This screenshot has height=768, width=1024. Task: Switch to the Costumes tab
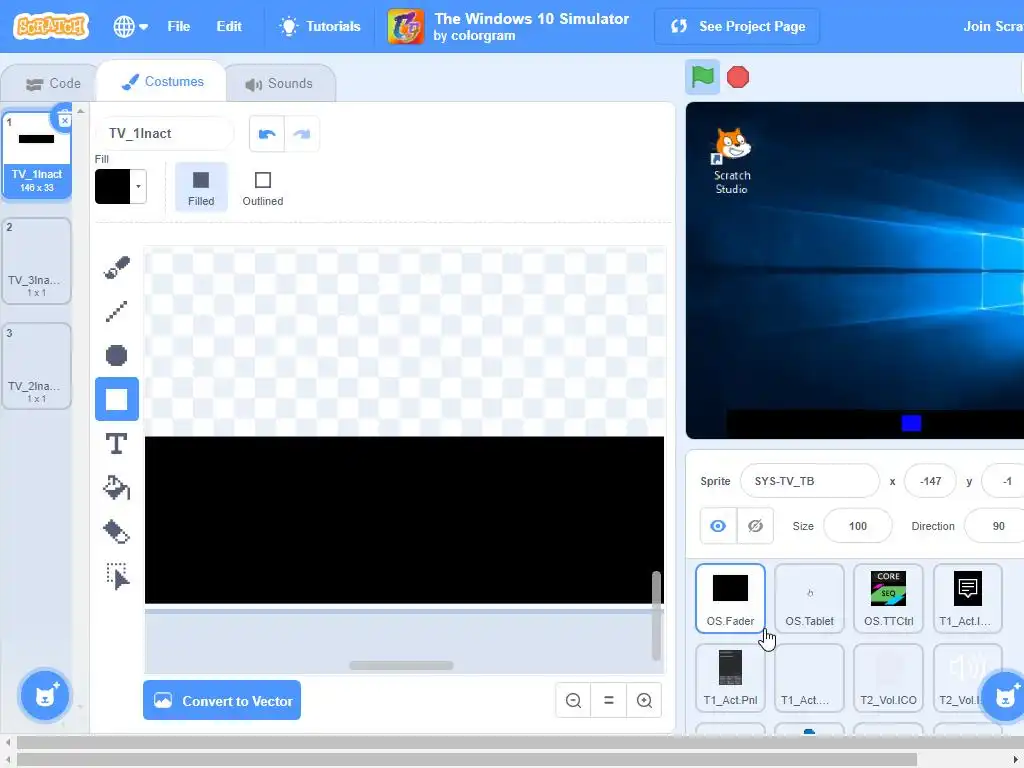[162, 82]
